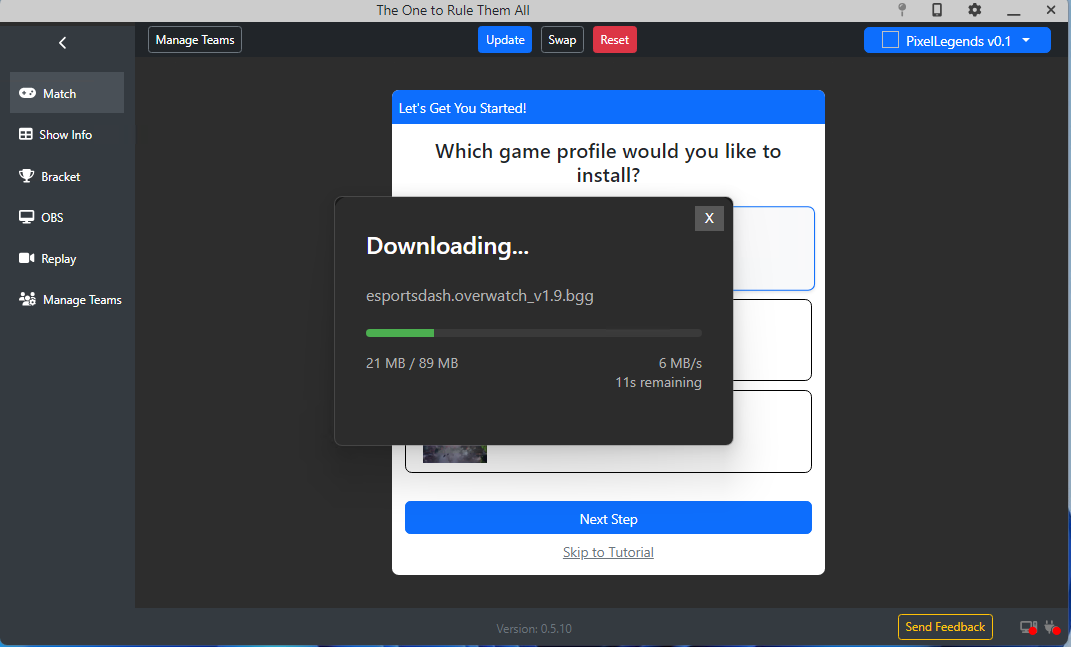Open the Show Info panel
This screenshot has height=647, width=1071.
tap(66, 134)
